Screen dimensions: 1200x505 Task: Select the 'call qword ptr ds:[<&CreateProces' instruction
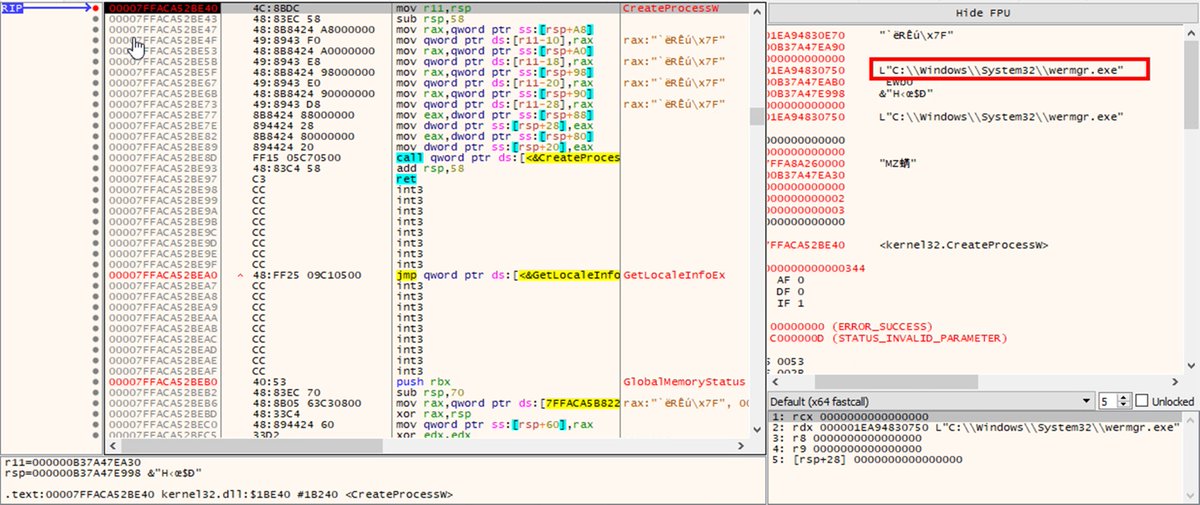pyautogui.click(x=508, y=158)
